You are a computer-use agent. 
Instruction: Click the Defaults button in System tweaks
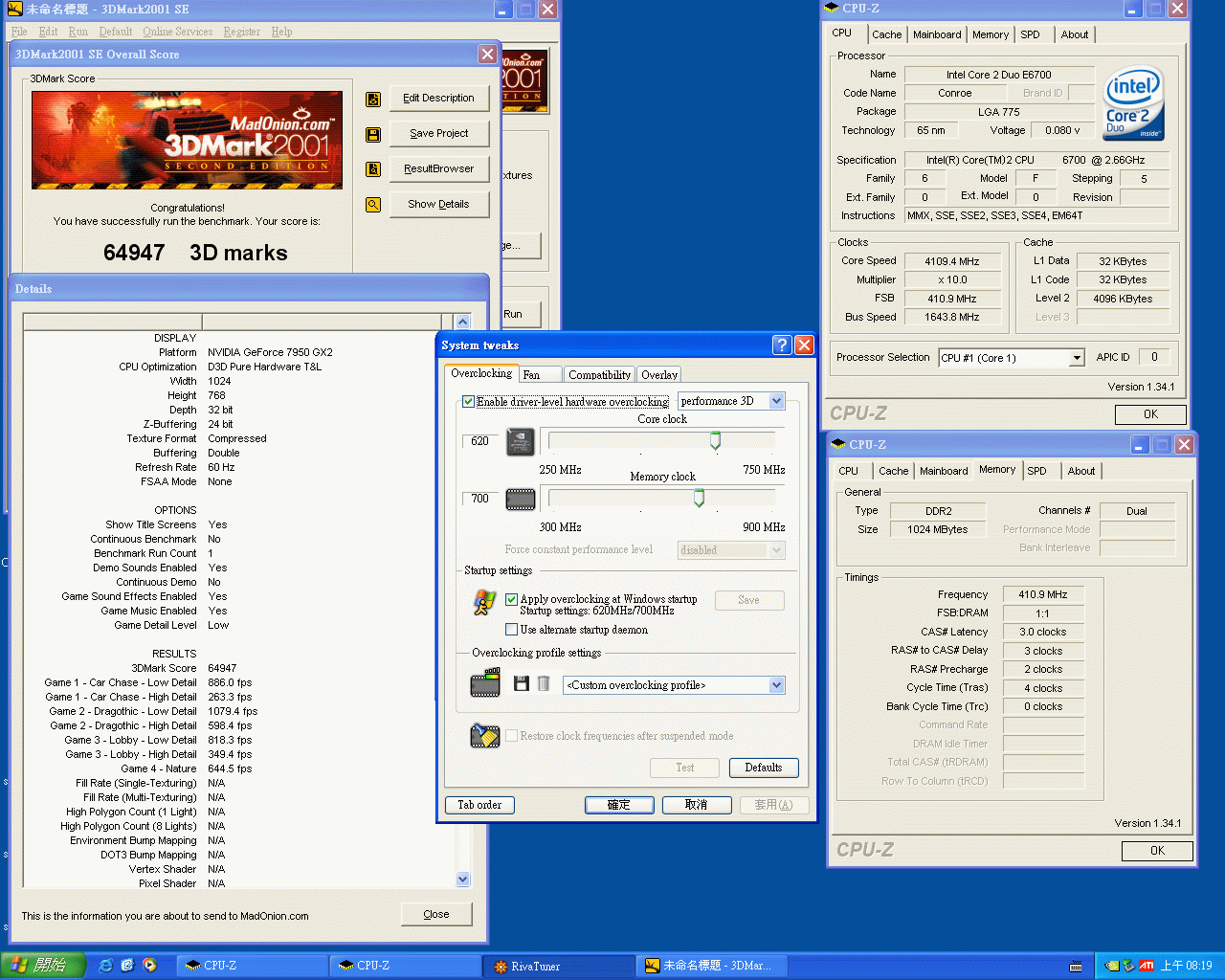[764, 768]
